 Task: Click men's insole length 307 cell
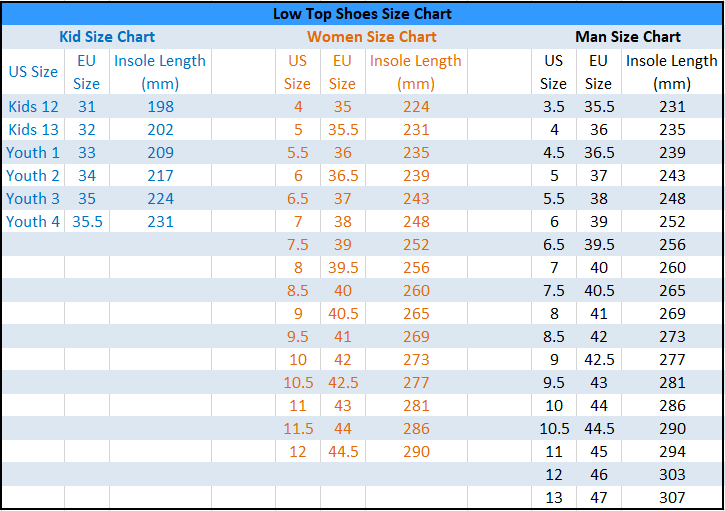pos(672,498)
